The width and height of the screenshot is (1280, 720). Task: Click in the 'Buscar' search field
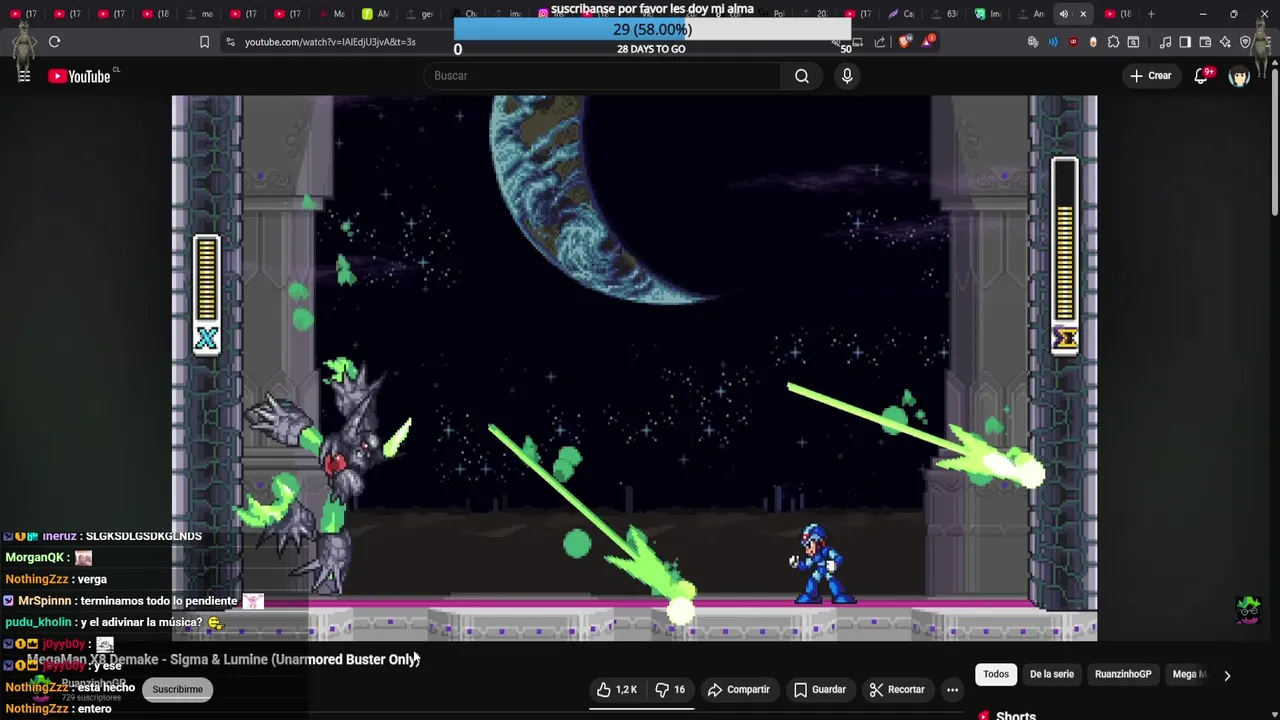click(x=603, y=76)
